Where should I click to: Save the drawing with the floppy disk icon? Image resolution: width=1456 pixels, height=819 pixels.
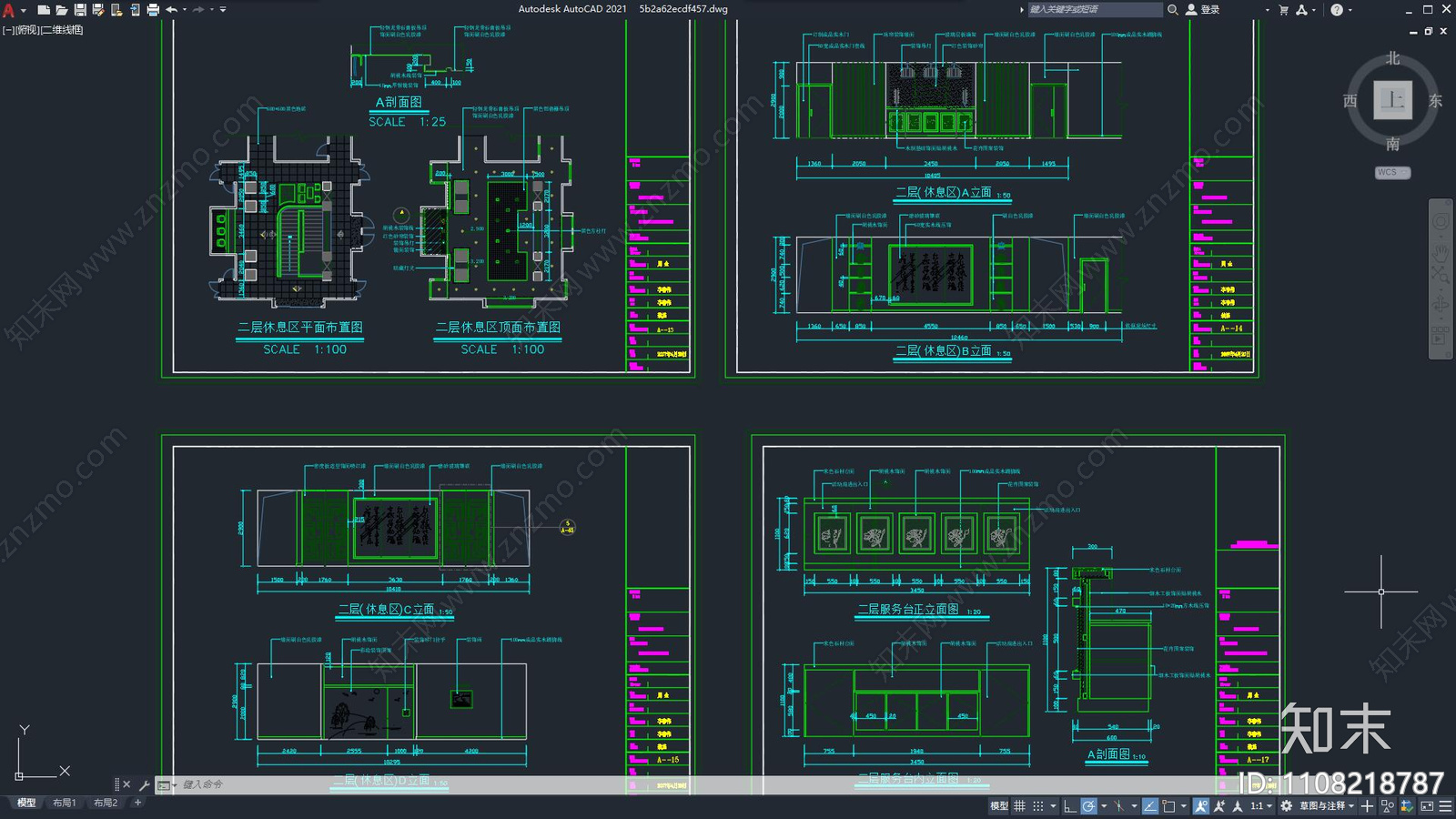point(80,10)
